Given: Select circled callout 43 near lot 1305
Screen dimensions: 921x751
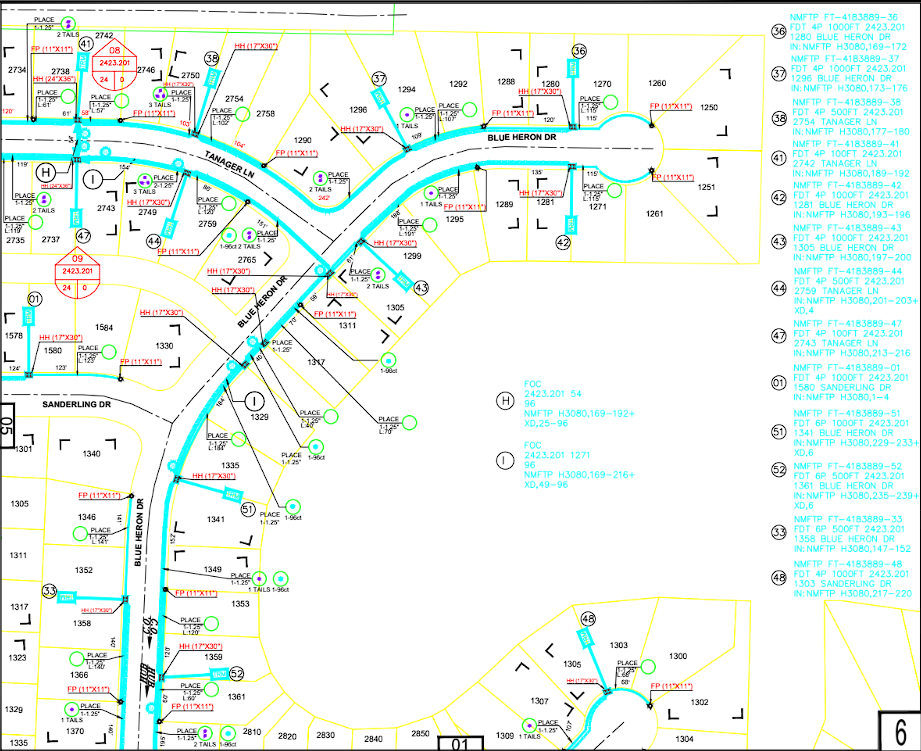Looking at the screenshot, I should click(421, 288).
